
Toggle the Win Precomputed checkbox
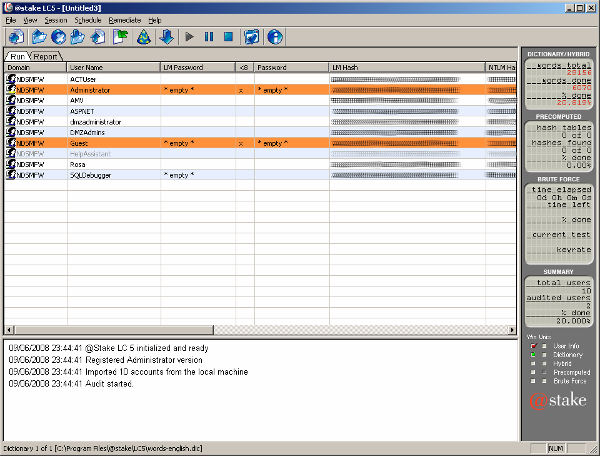(533, 372)
